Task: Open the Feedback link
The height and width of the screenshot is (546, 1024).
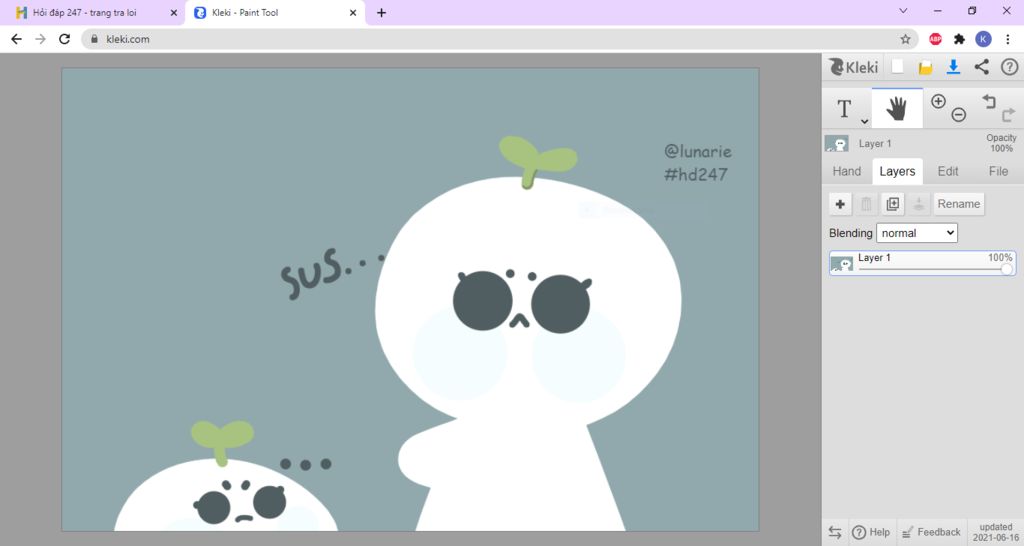Action: coord(931,532)
